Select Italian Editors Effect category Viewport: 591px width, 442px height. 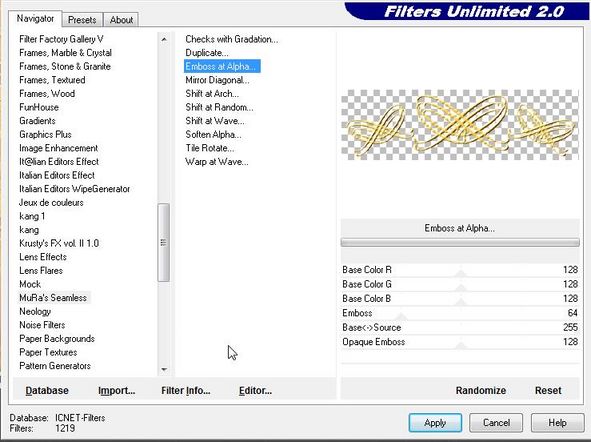57,175
